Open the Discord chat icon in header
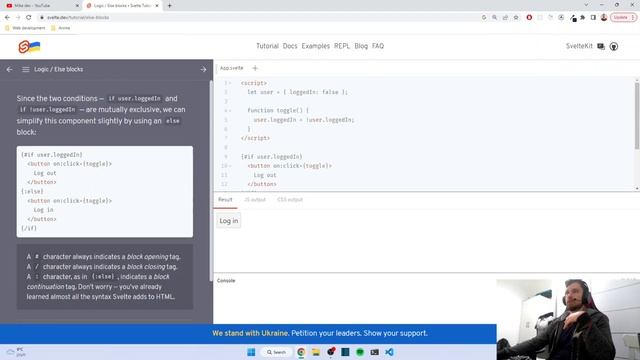640x360 pixels. coord(601,47)
